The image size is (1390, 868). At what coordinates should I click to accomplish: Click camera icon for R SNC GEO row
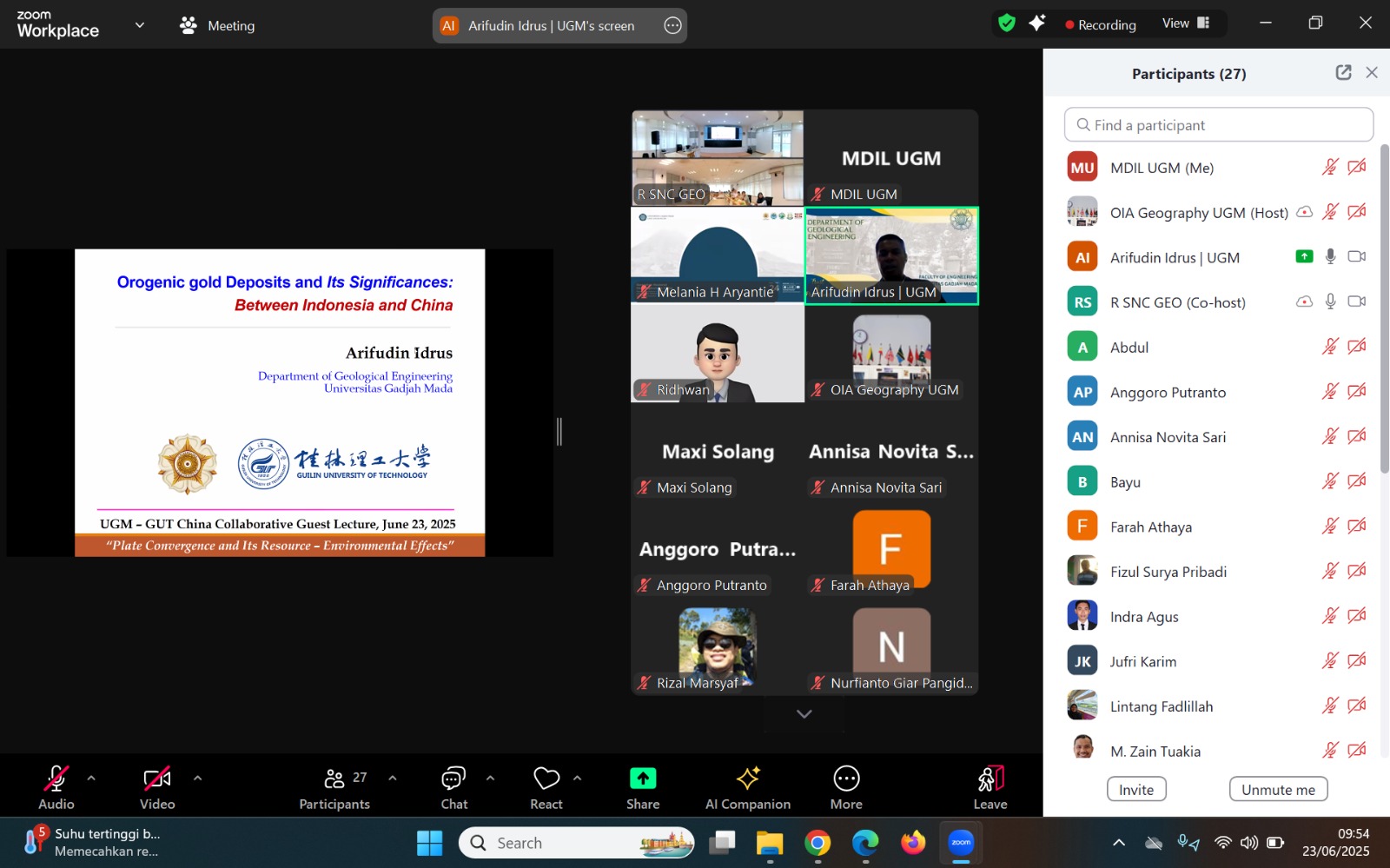click(x=1357, y=301)
